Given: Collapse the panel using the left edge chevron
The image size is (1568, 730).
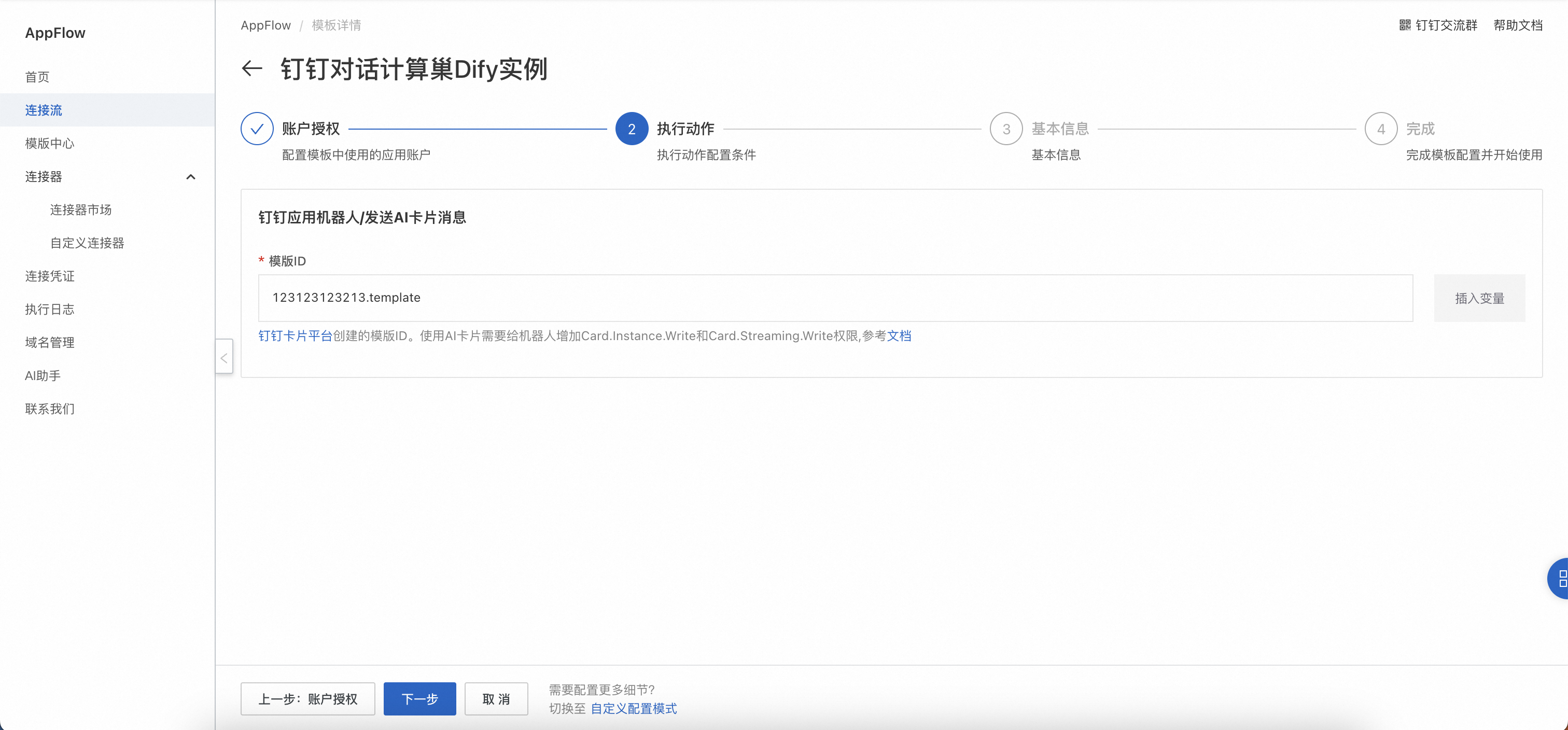Looking at the screenshot, I should (223, 357).
